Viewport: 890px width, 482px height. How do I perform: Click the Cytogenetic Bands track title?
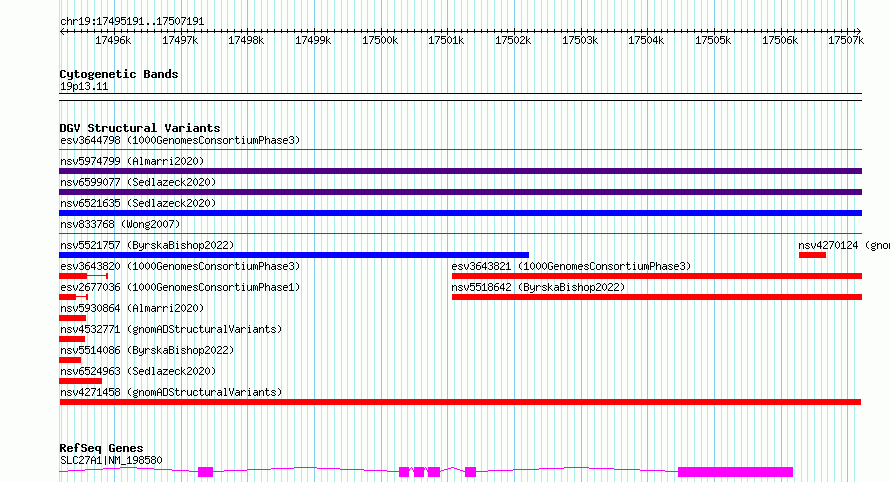click(x=119, y=74)
